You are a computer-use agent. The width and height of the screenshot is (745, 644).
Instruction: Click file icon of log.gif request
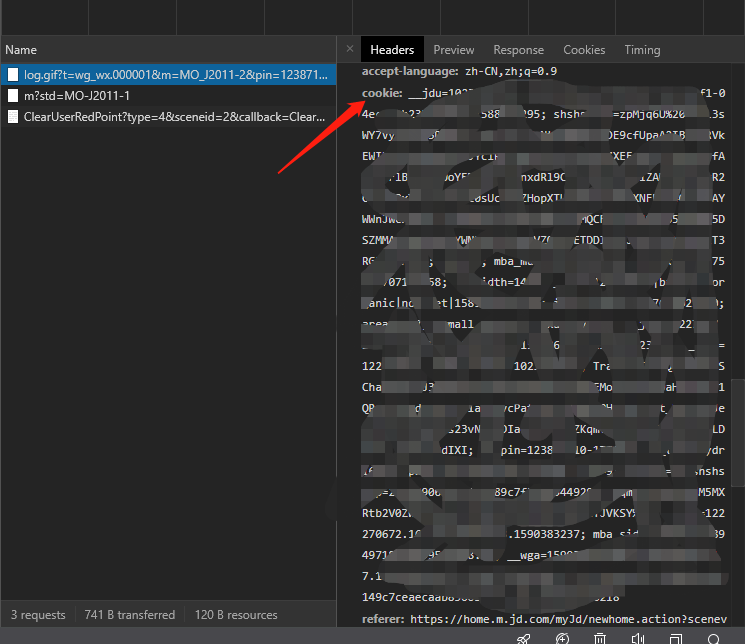click(x=13, y=75)
